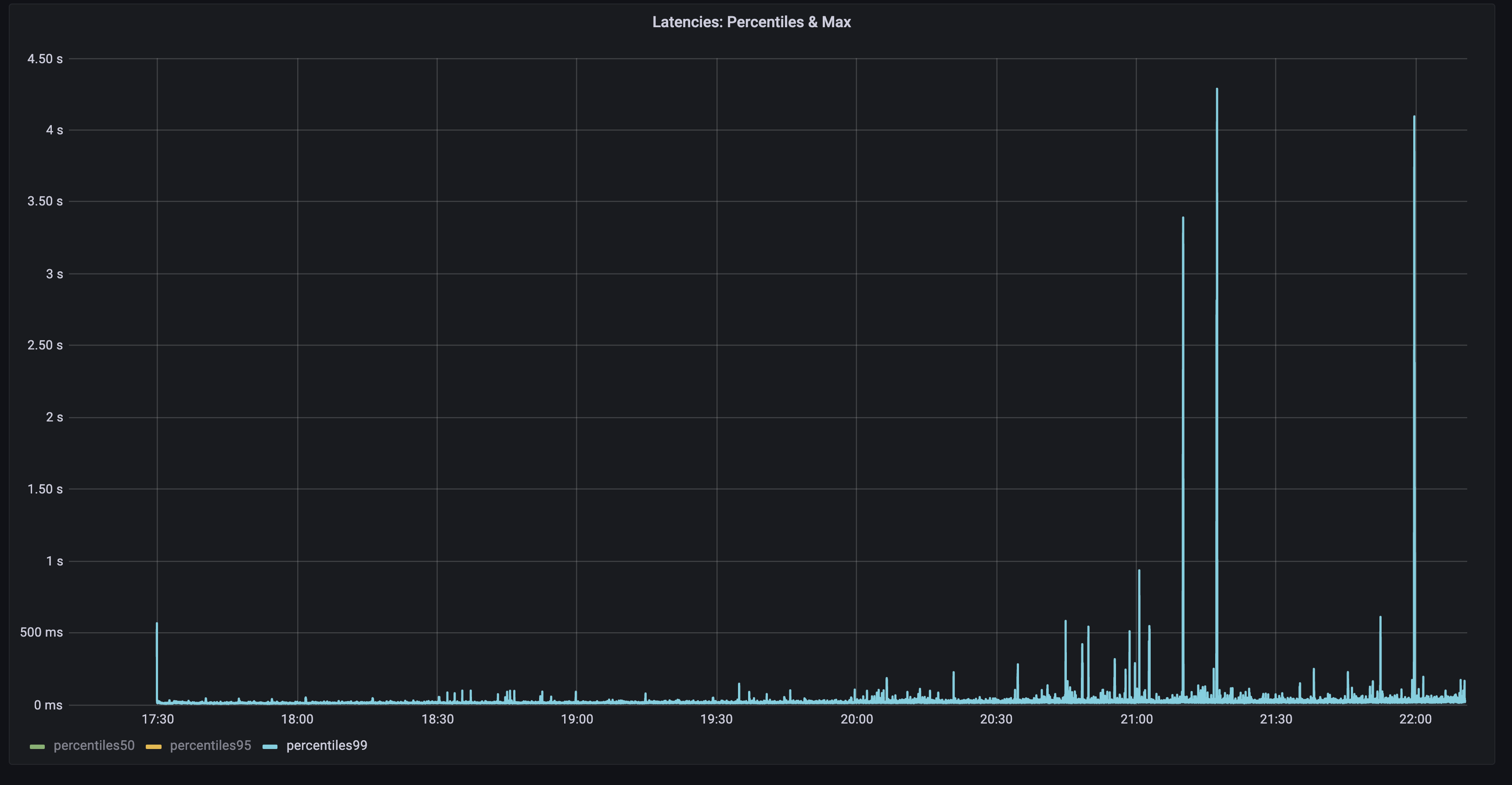
Task: Click the 20:00 time axis label
Action: [857, 719]
